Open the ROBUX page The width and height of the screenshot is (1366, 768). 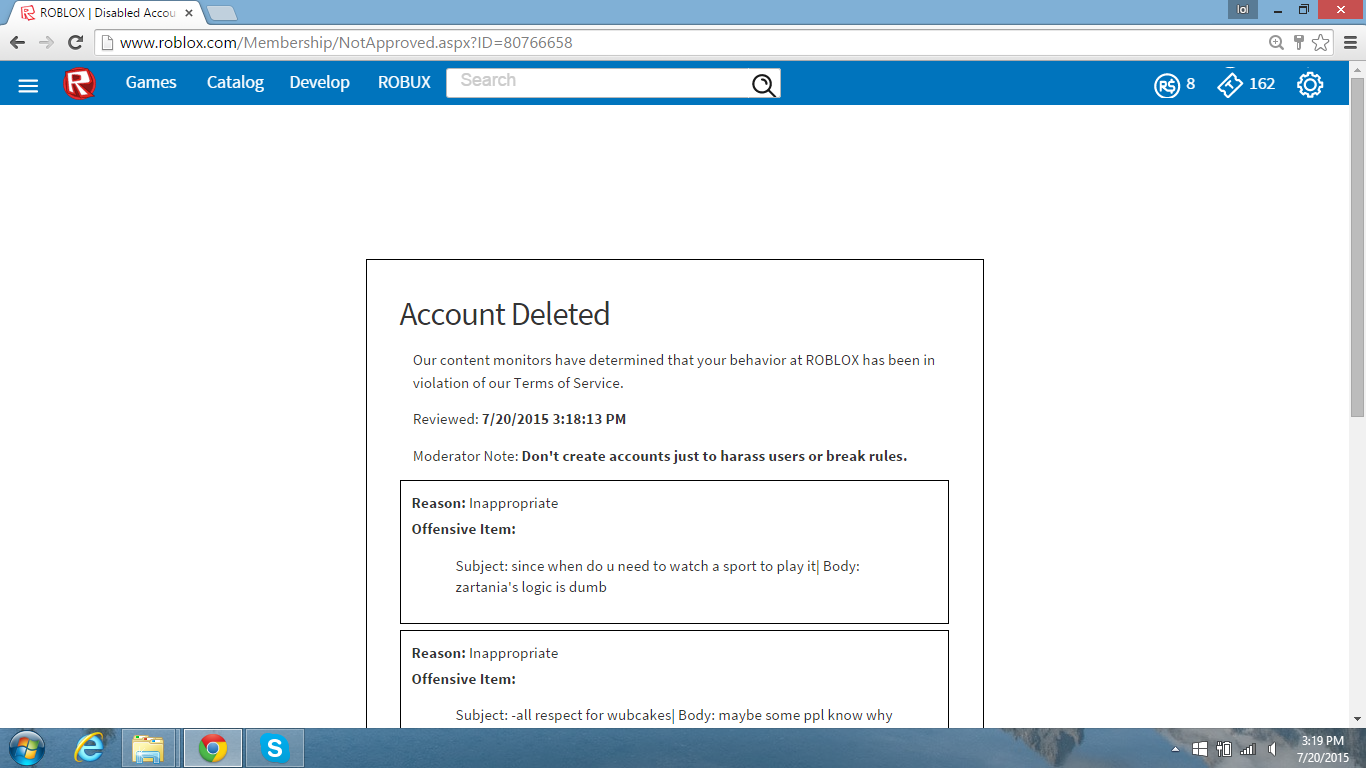404,83
